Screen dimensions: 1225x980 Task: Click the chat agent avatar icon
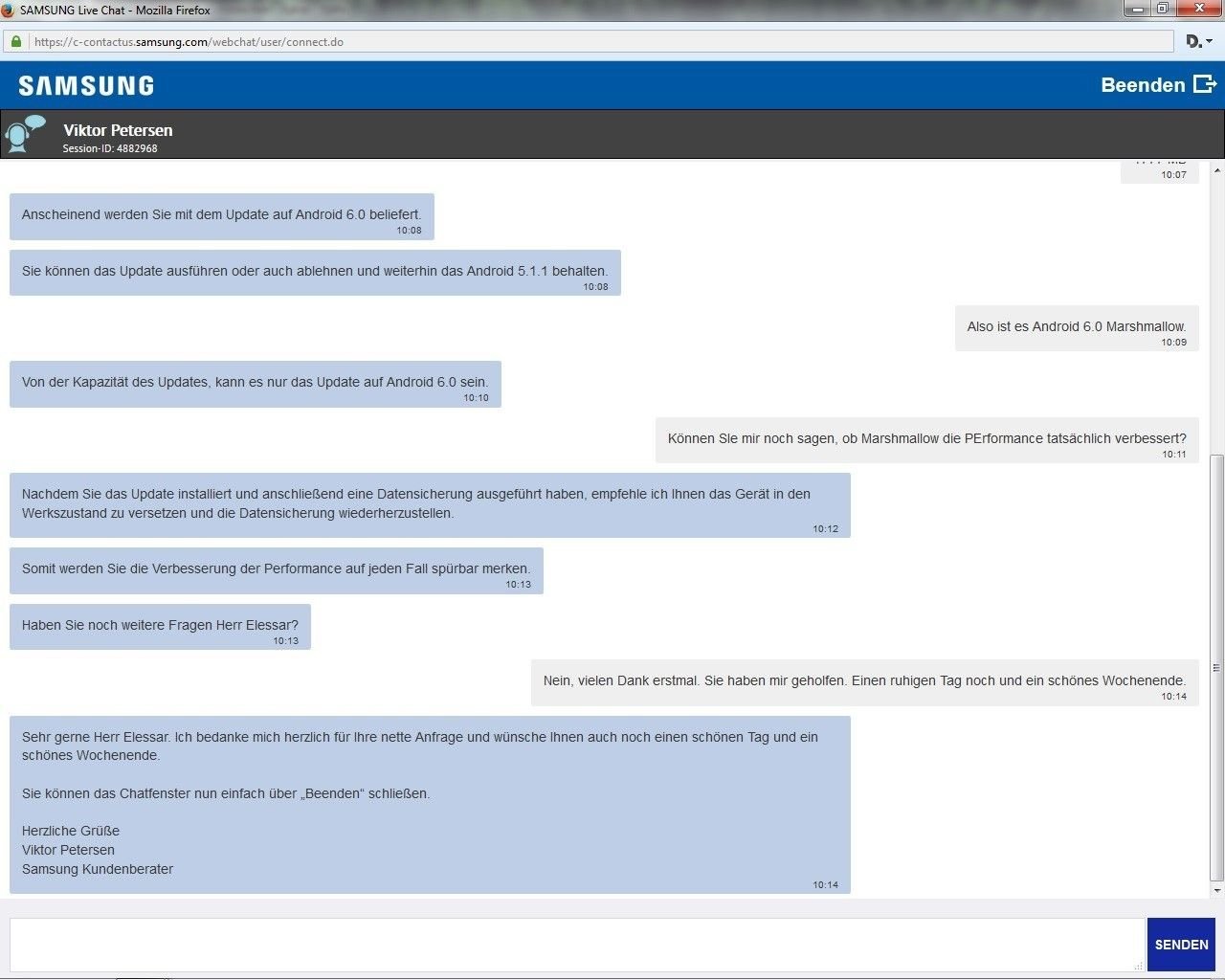(x=25, y=134)
